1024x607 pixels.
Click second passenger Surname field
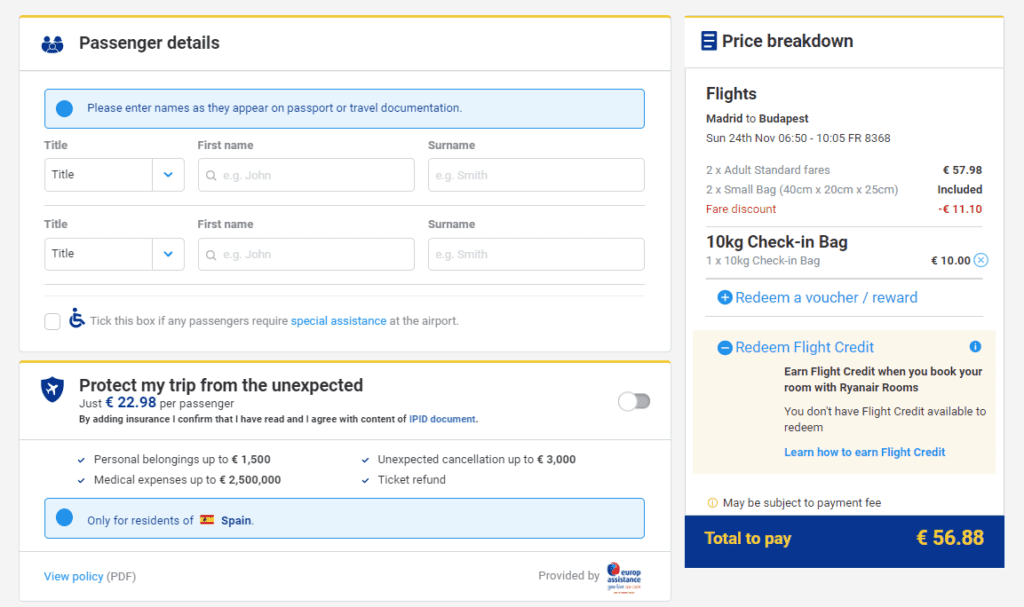point(536,254)
